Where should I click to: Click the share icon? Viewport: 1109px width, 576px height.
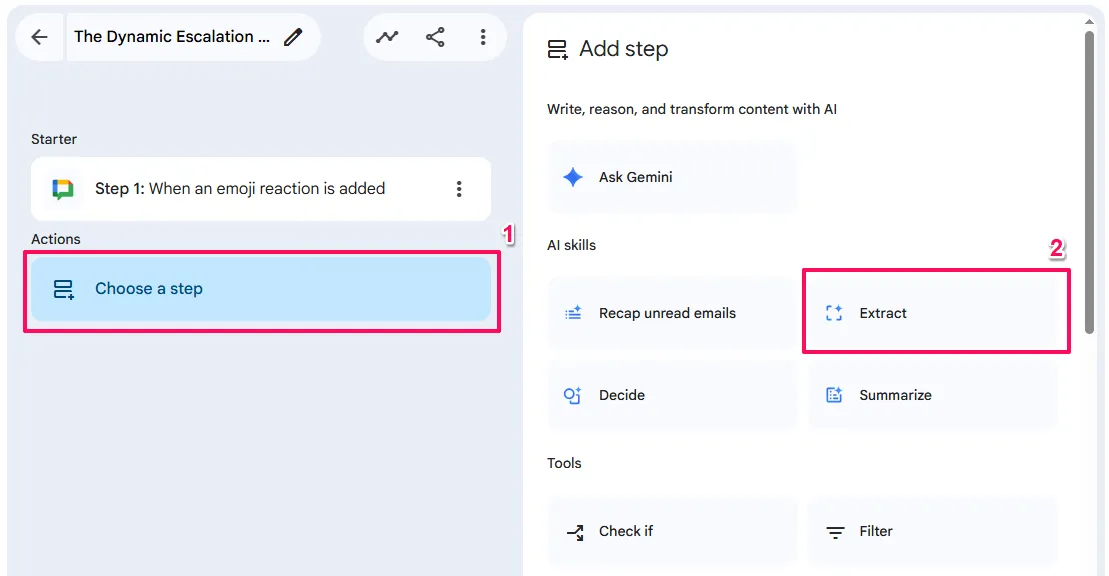(x=435, y=37)
